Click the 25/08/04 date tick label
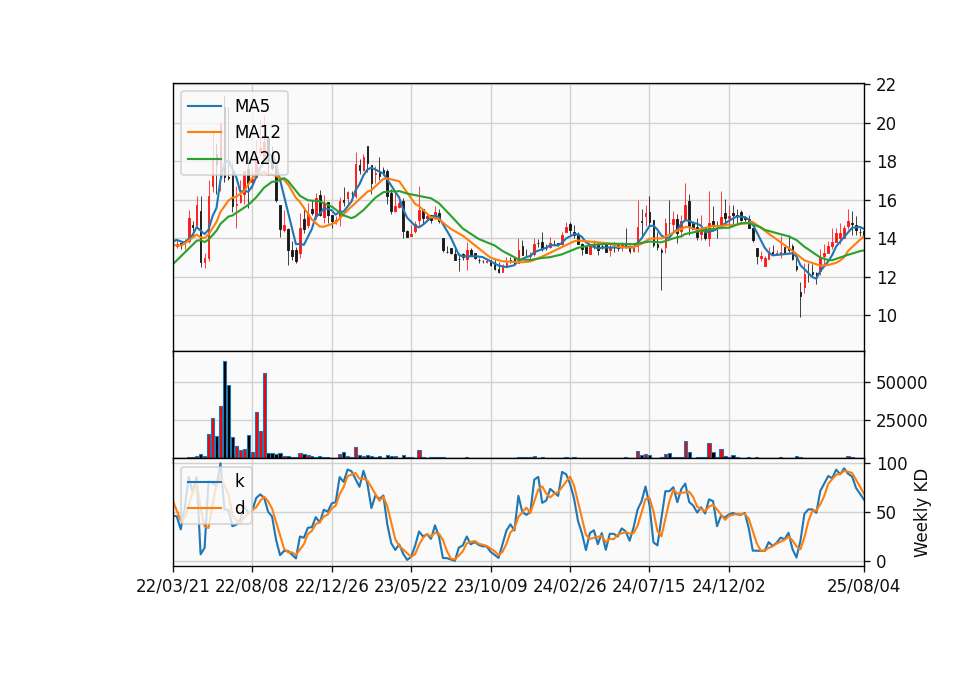 pyautogui.click(x=864, y=586)
